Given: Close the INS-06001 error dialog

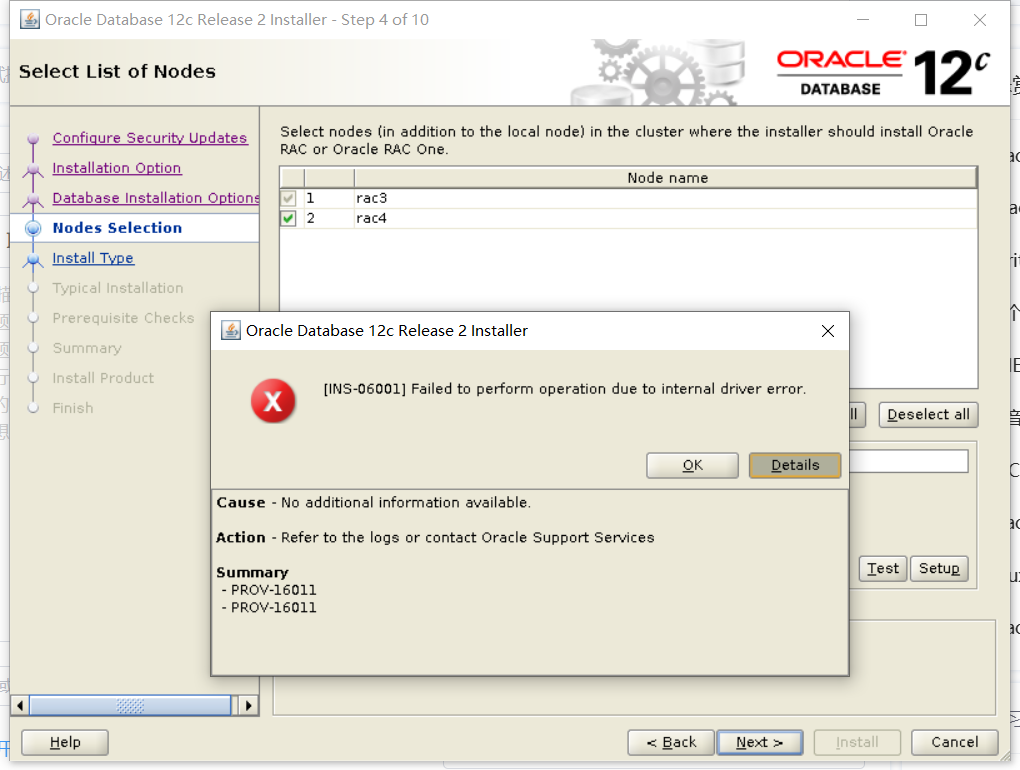Looking at the screenshot, I should (827, 331).
